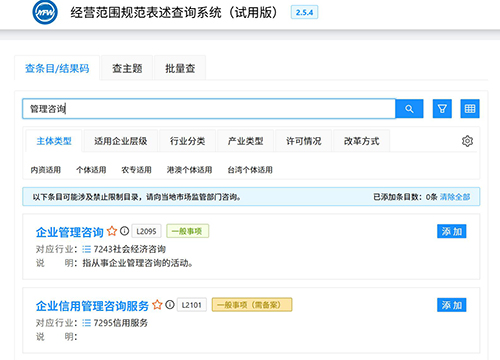
Task: Show info icon for 企业信用管理咨询服务
Action: click(x=170, y=305)
